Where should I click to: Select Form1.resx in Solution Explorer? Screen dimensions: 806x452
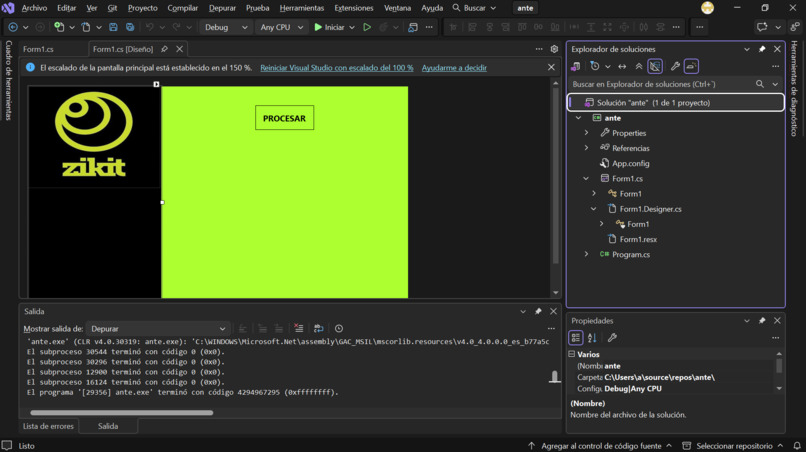pyautogui.click(x=637, y=239)
